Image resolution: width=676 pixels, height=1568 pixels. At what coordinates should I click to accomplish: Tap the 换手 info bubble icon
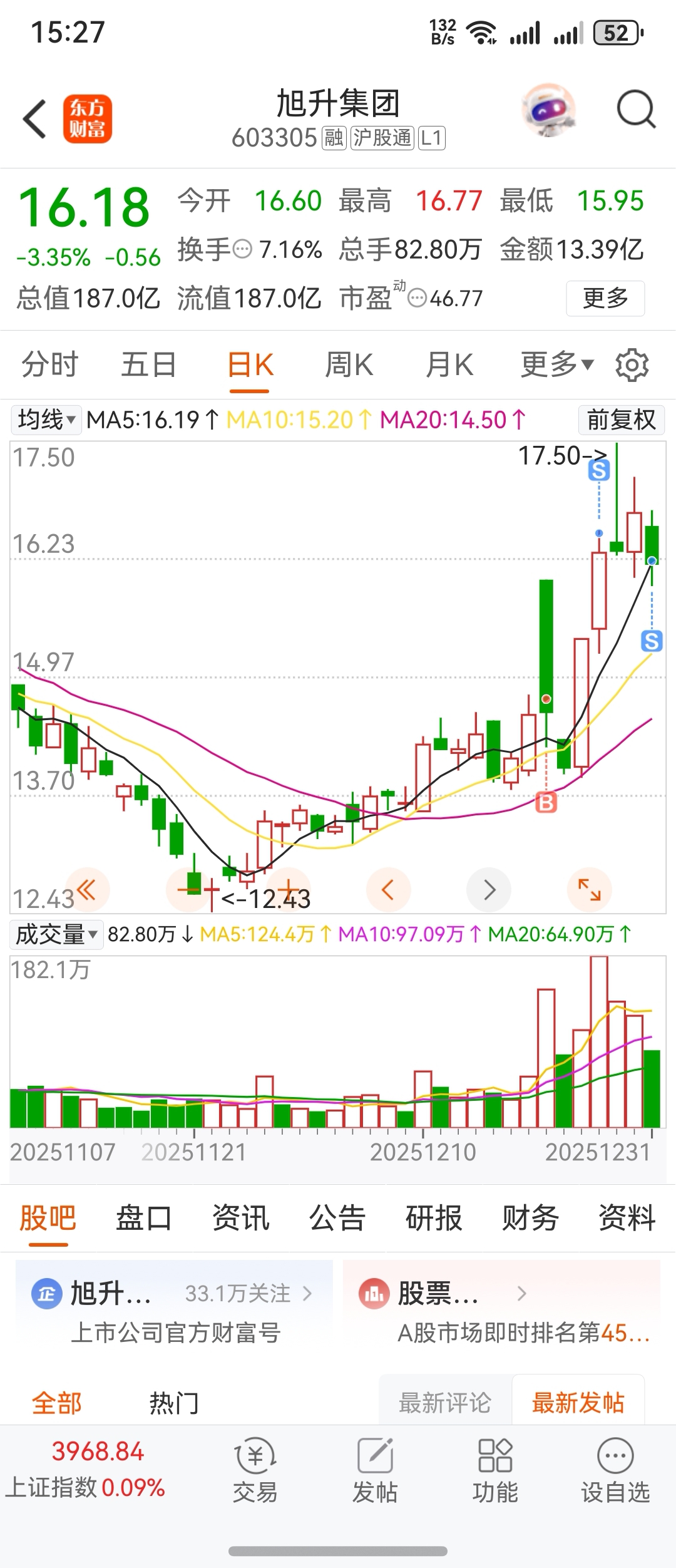point(242,249)
